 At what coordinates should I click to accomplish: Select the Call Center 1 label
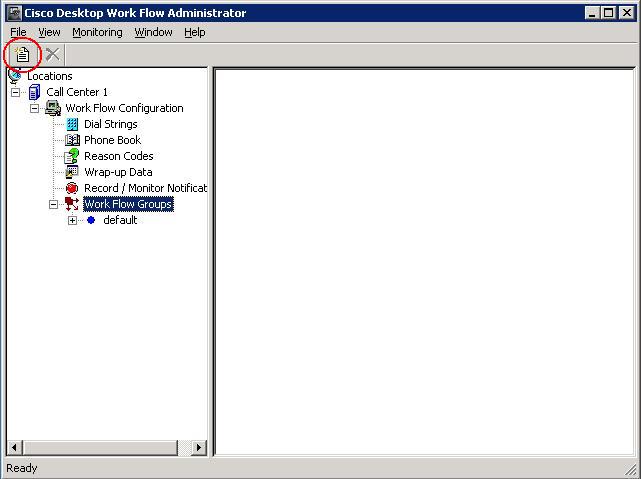point(77,92)
